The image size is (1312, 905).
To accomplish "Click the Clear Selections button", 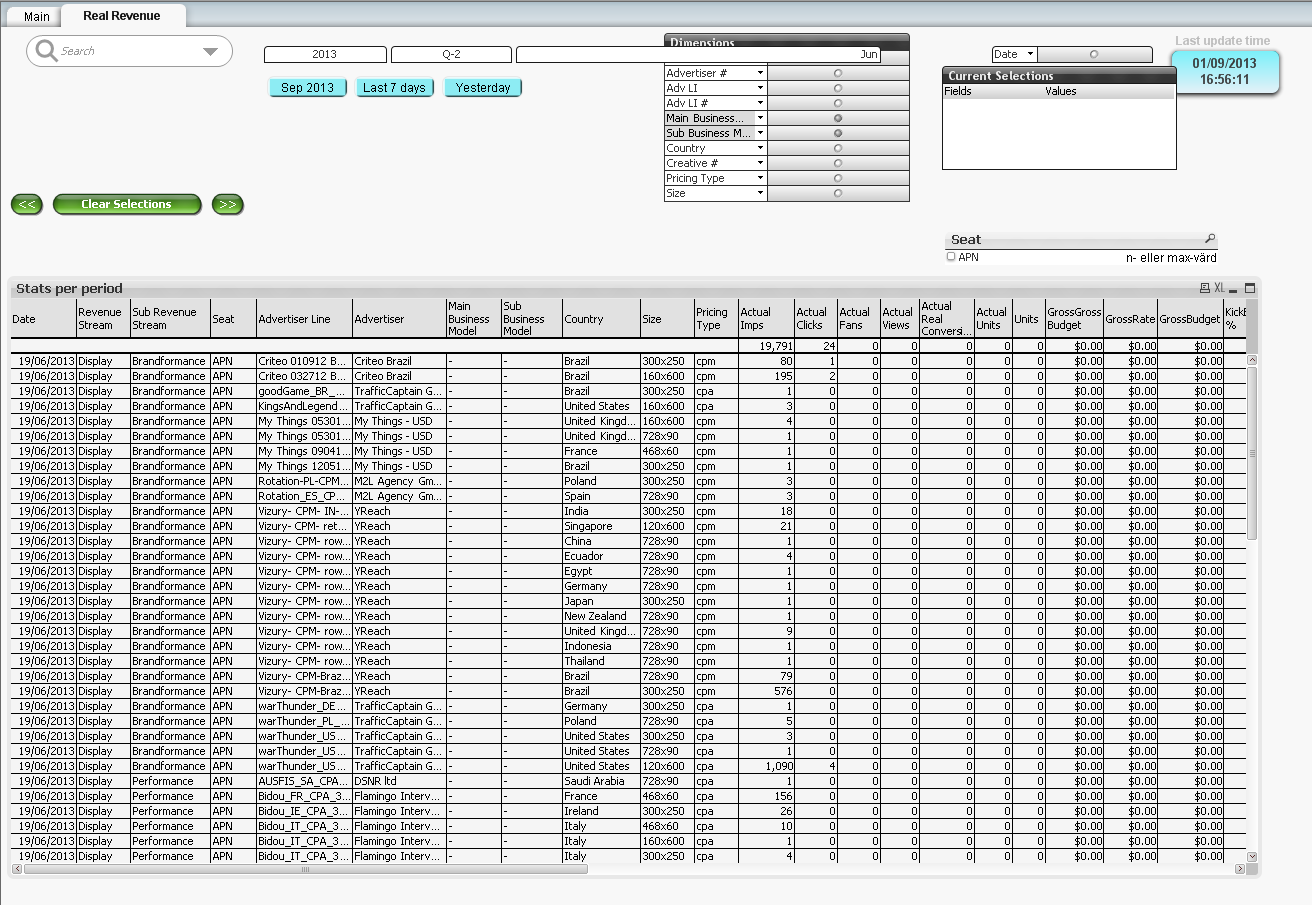I will coord(127,204).
